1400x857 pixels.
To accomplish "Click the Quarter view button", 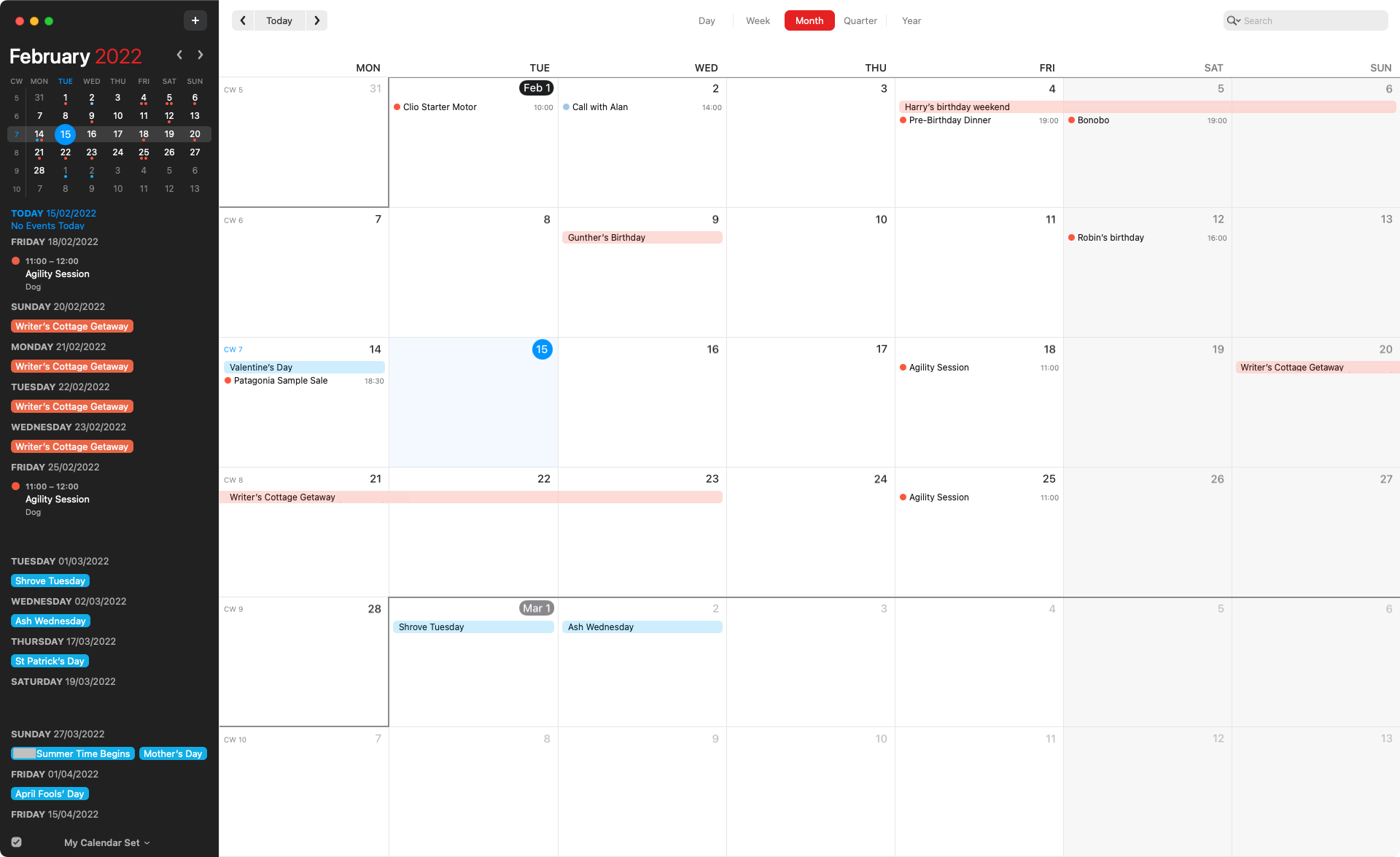I will click(x=860, y=20).
